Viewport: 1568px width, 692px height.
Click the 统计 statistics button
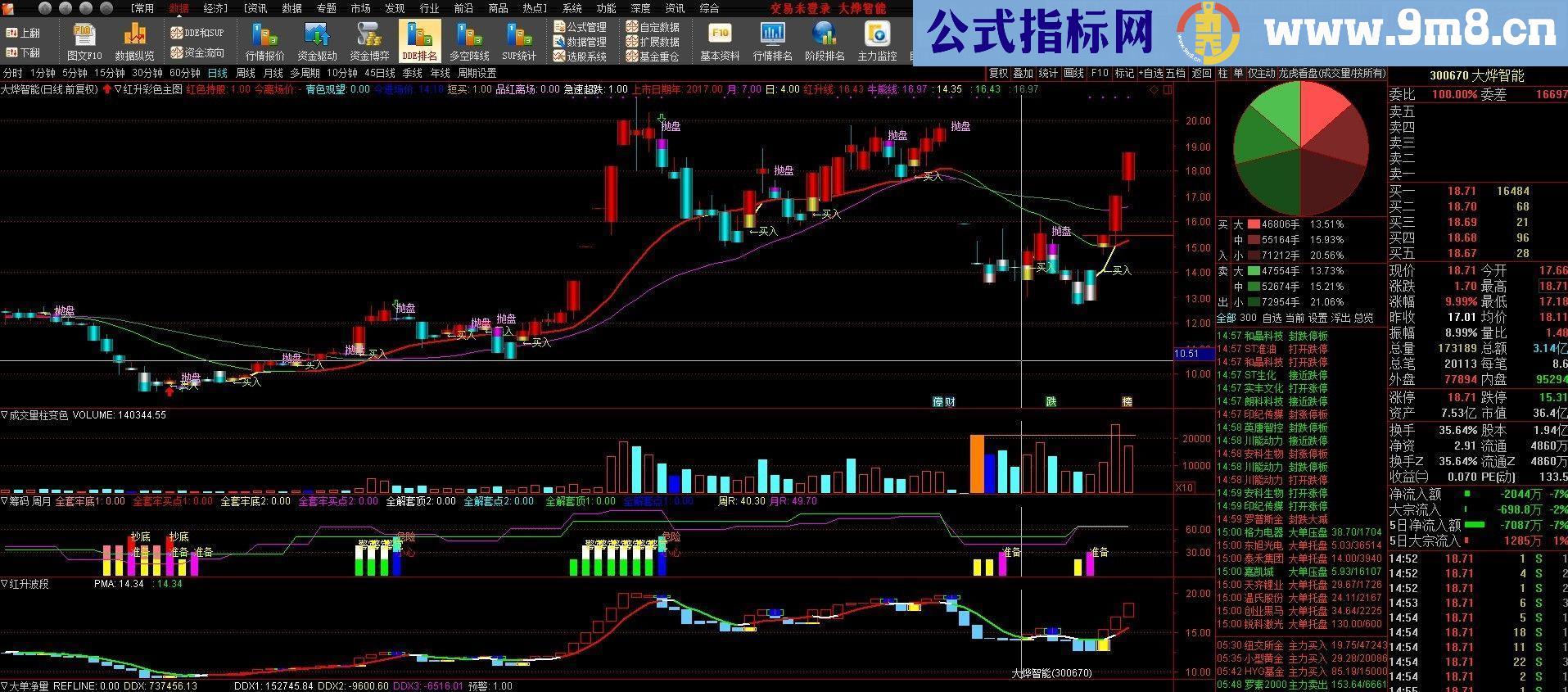coord(1048,73)
